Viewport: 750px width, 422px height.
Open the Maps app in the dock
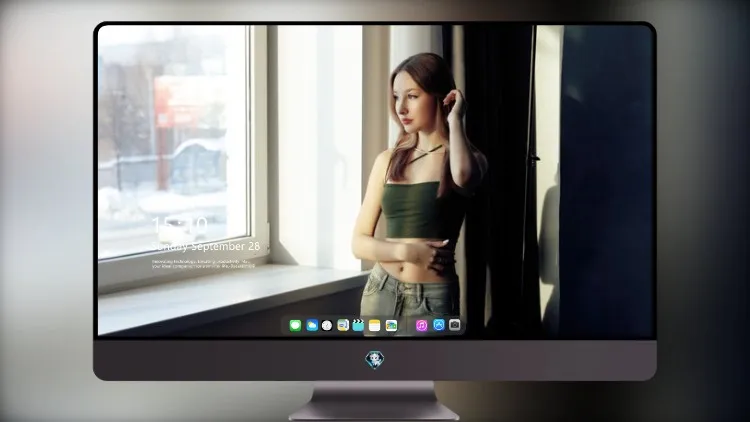343,326
